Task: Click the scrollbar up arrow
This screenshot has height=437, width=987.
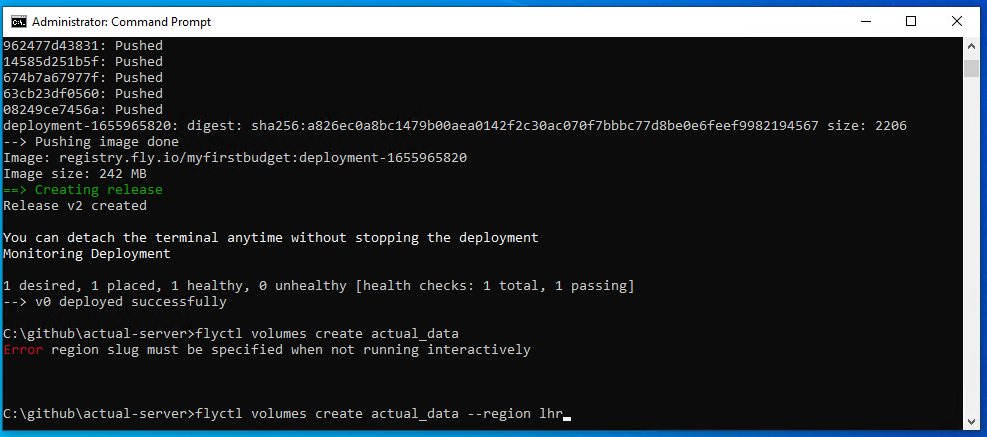Action: tap(971, 46)
